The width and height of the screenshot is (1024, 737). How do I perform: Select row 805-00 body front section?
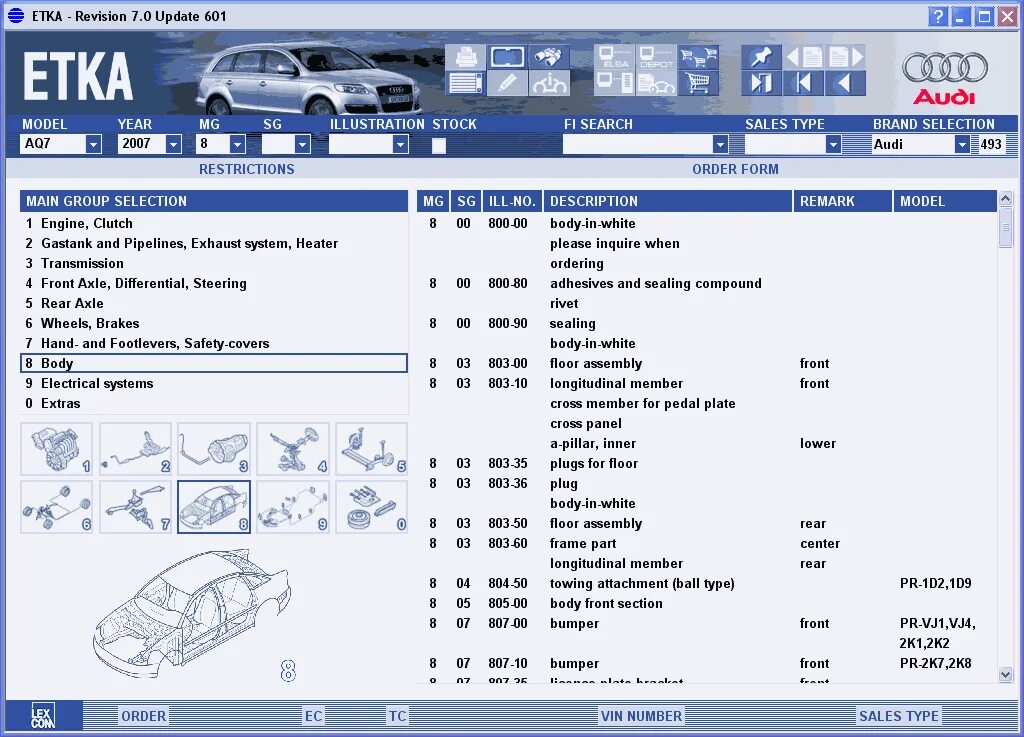coord(707,603)
